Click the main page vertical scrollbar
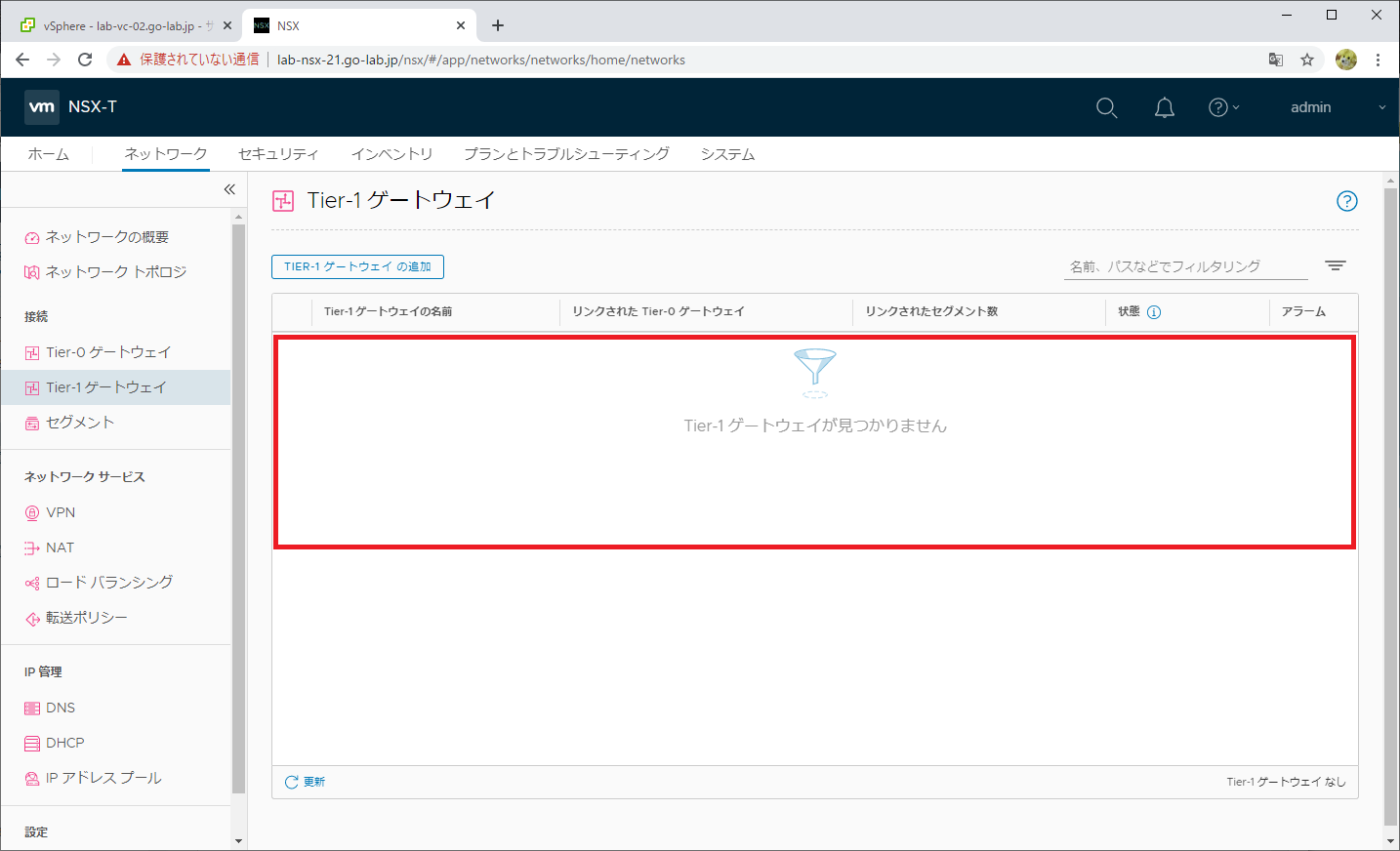 [1391, 506]
